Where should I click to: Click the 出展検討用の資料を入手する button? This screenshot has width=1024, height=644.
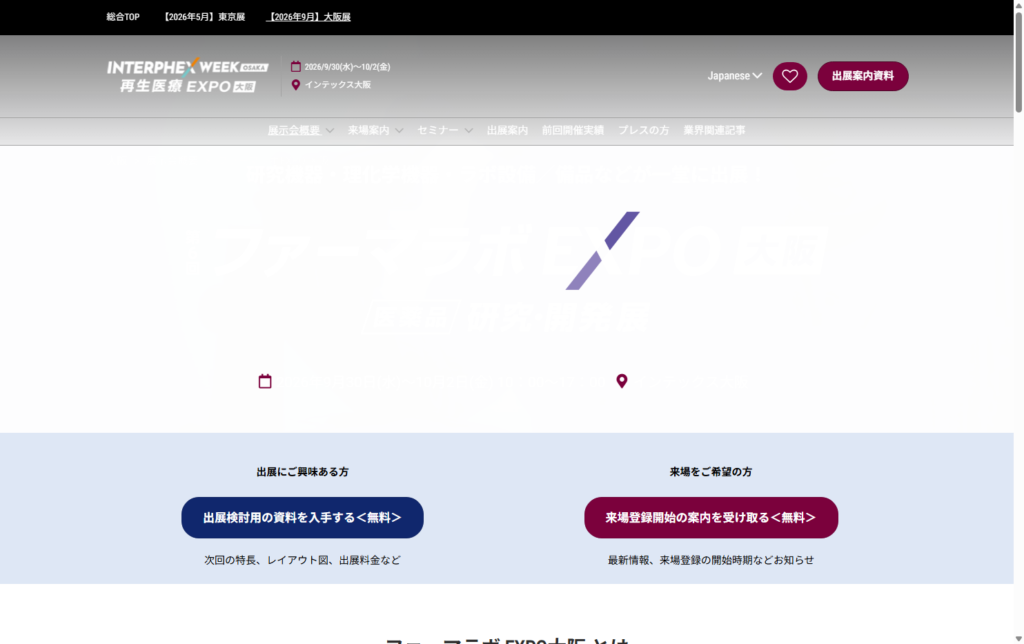coord(302,517)
